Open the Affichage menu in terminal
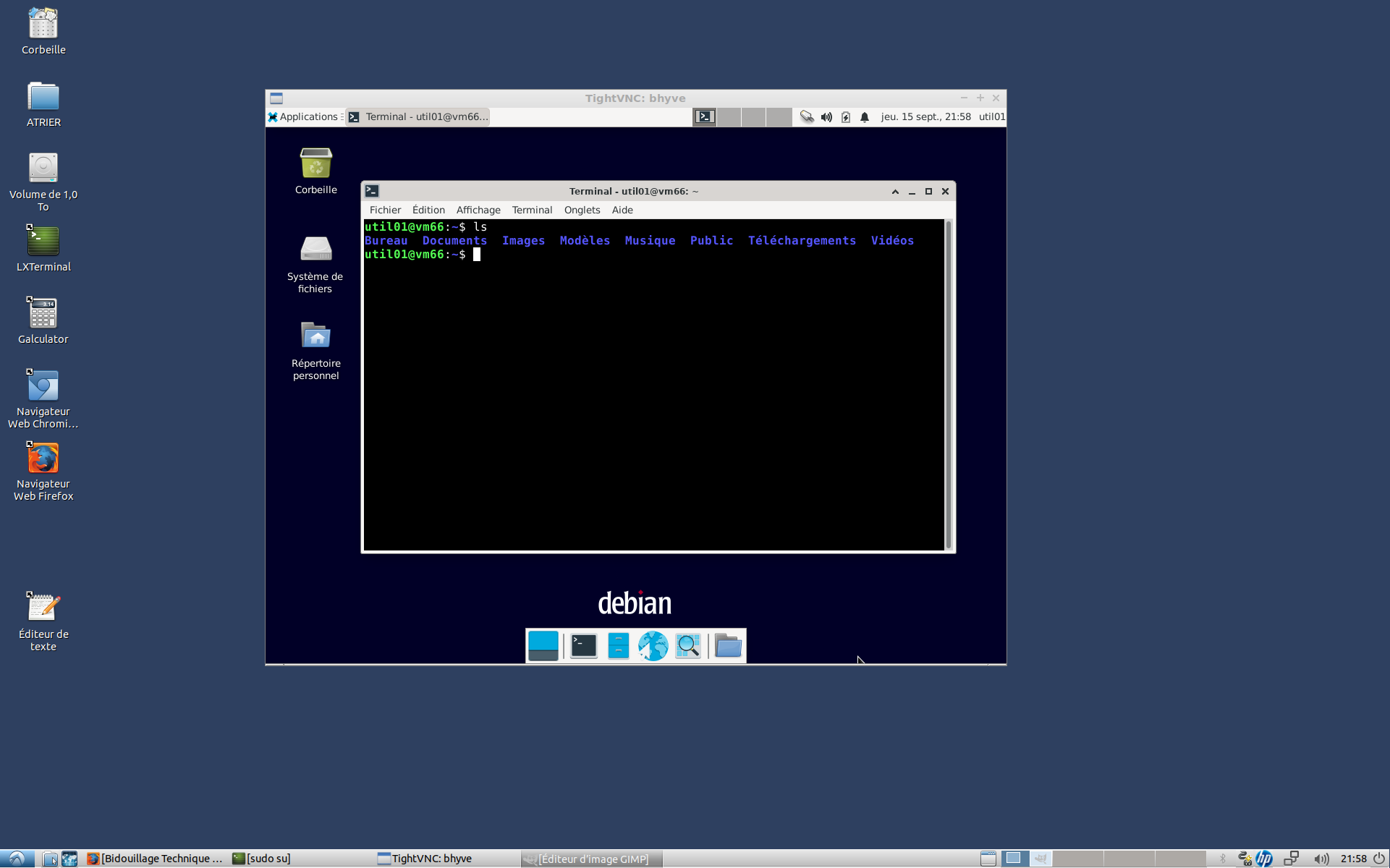The image size is (1390, 868). tap(478, 210)
